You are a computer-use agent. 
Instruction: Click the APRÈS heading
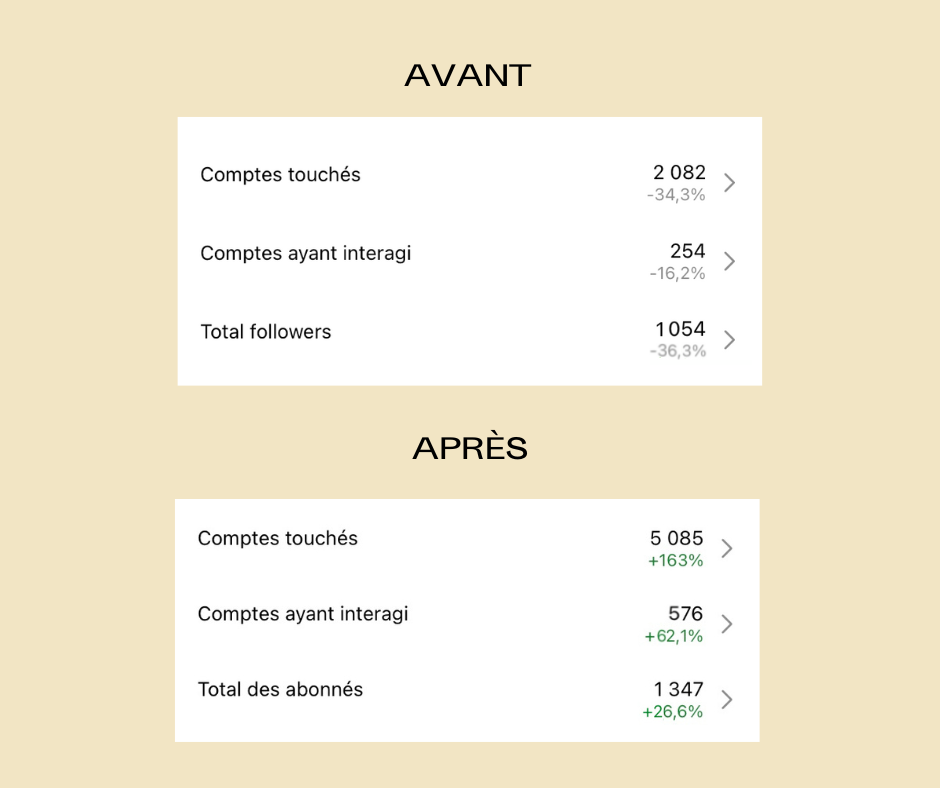coord(470,447)
